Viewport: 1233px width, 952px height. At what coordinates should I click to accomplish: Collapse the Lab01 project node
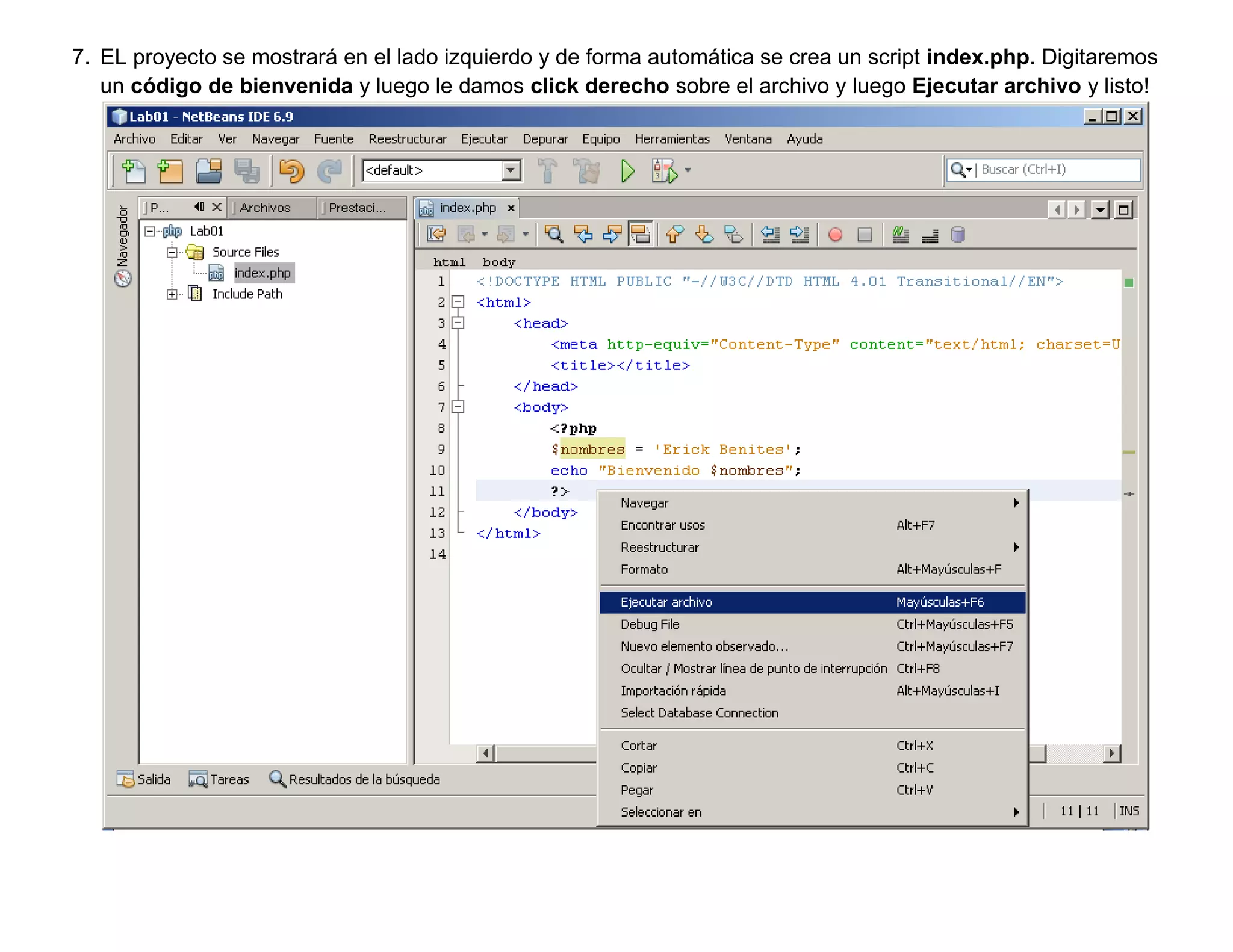149,231
